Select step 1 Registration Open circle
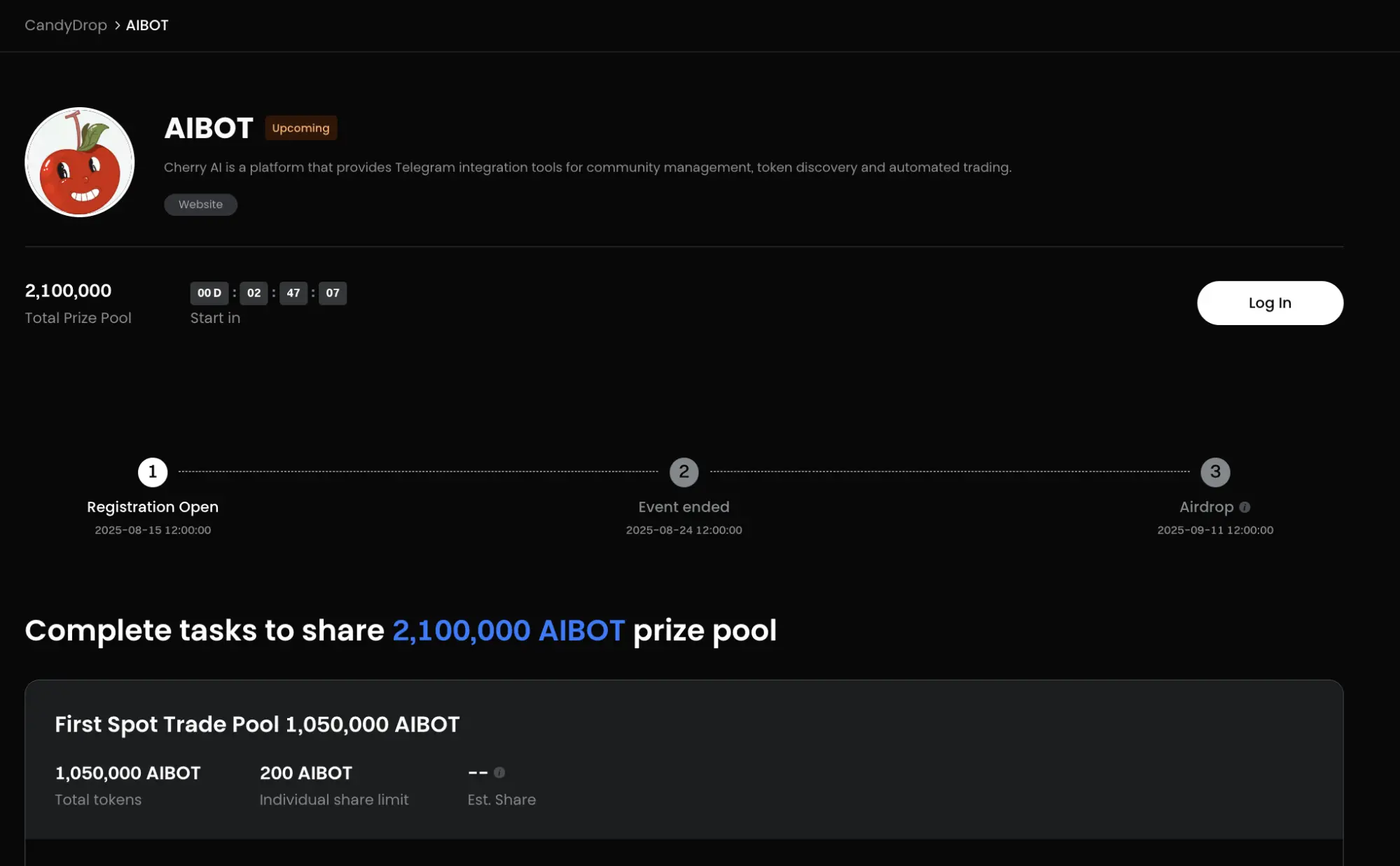Image resolution: width=1400 pixels, height=866 pixels. (x=153, y=472)
